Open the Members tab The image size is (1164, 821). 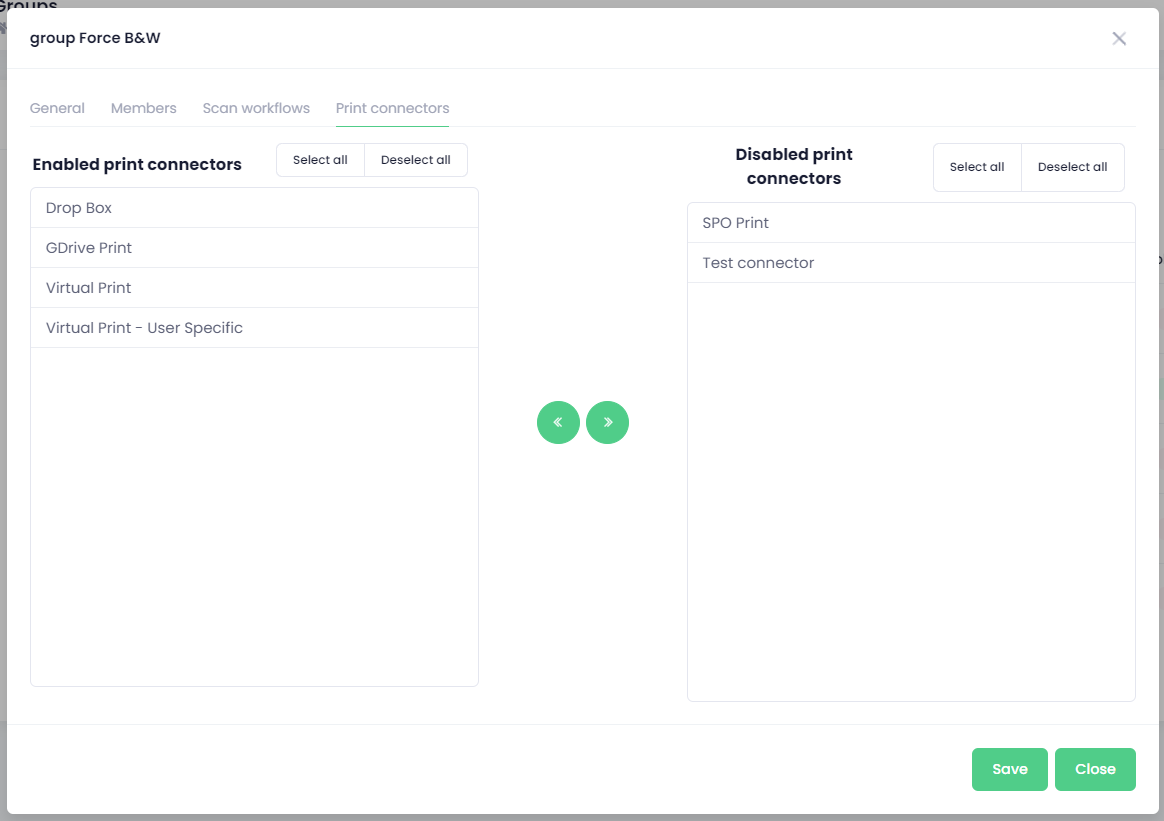144,108
